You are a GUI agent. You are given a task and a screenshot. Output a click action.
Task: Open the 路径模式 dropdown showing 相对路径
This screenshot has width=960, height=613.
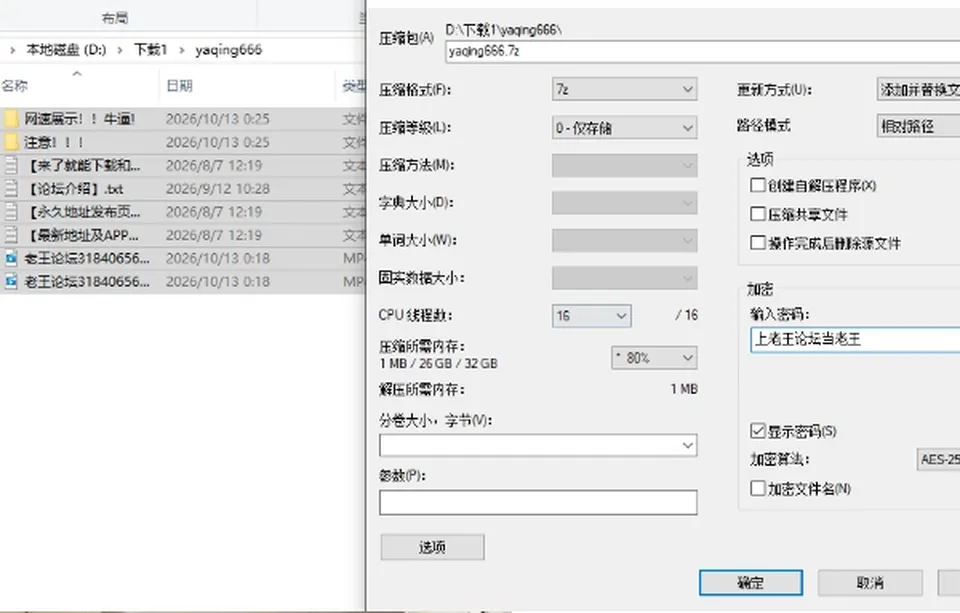[918, 126]
